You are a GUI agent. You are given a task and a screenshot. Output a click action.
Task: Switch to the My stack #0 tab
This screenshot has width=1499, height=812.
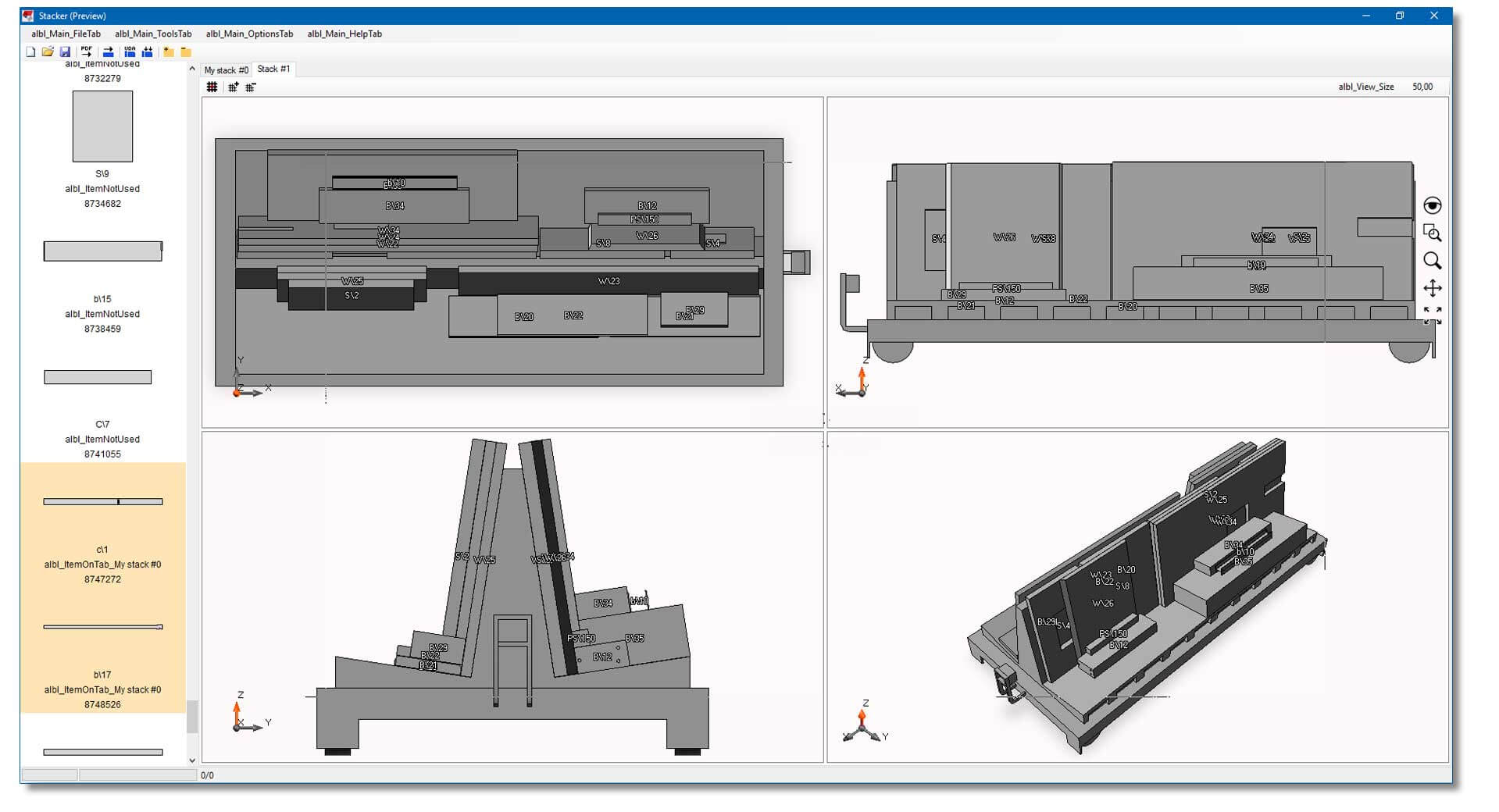click(x=227, y=70)
